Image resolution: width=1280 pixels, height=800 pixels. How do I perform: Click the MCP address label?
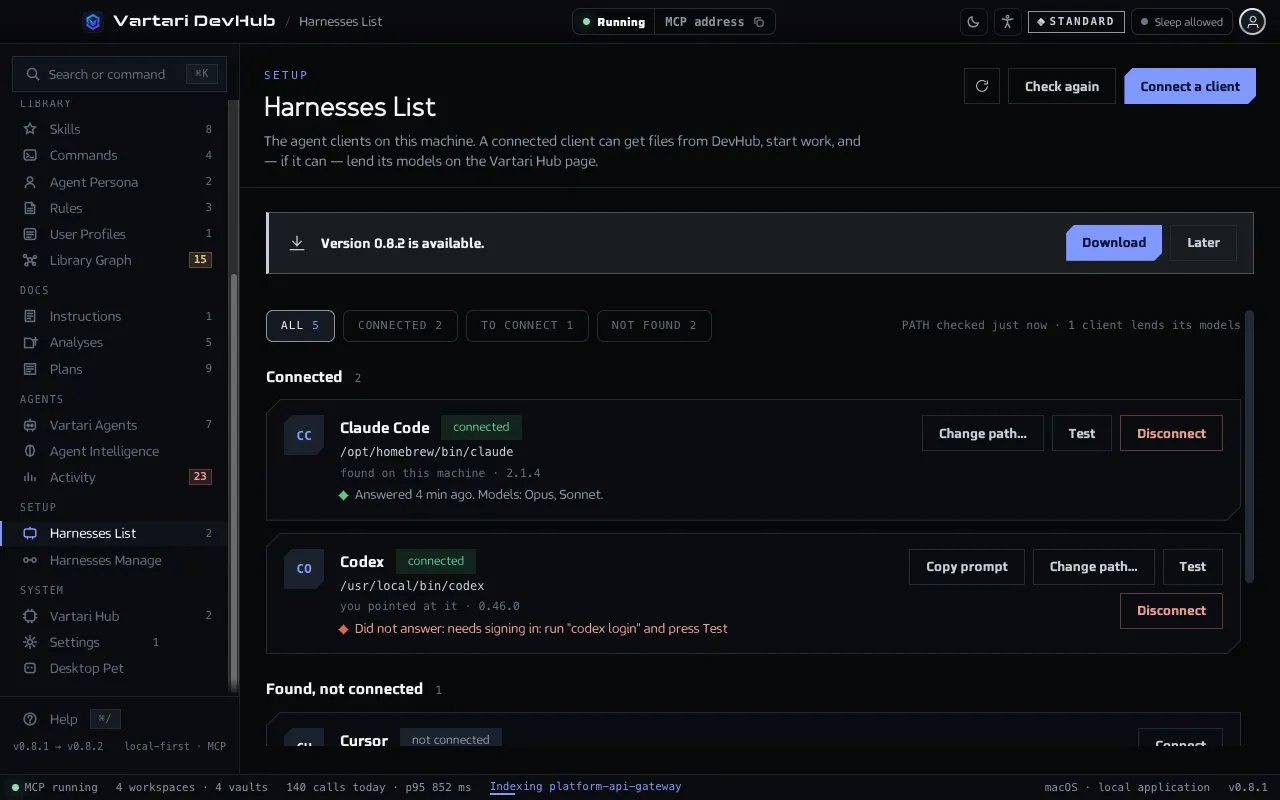pos(704,22)
